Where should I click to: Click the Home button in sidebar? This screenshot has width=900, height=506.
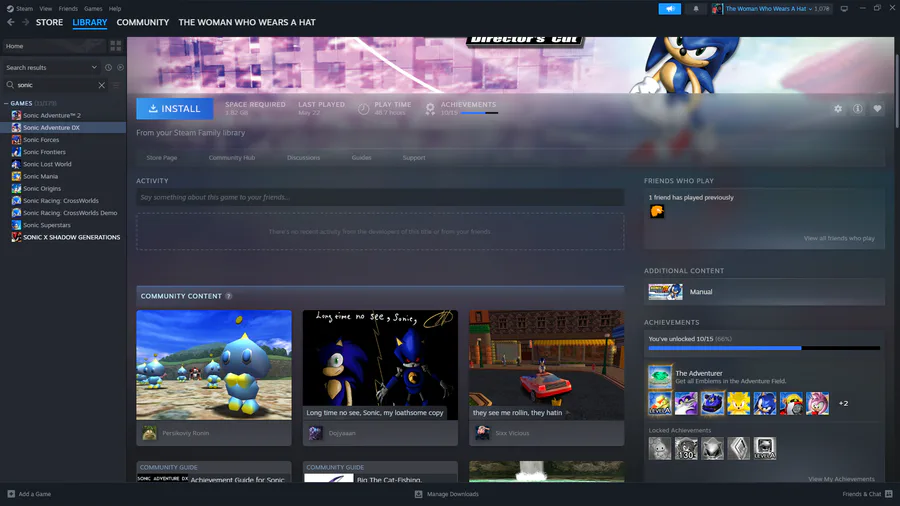(x=55, y=46)
